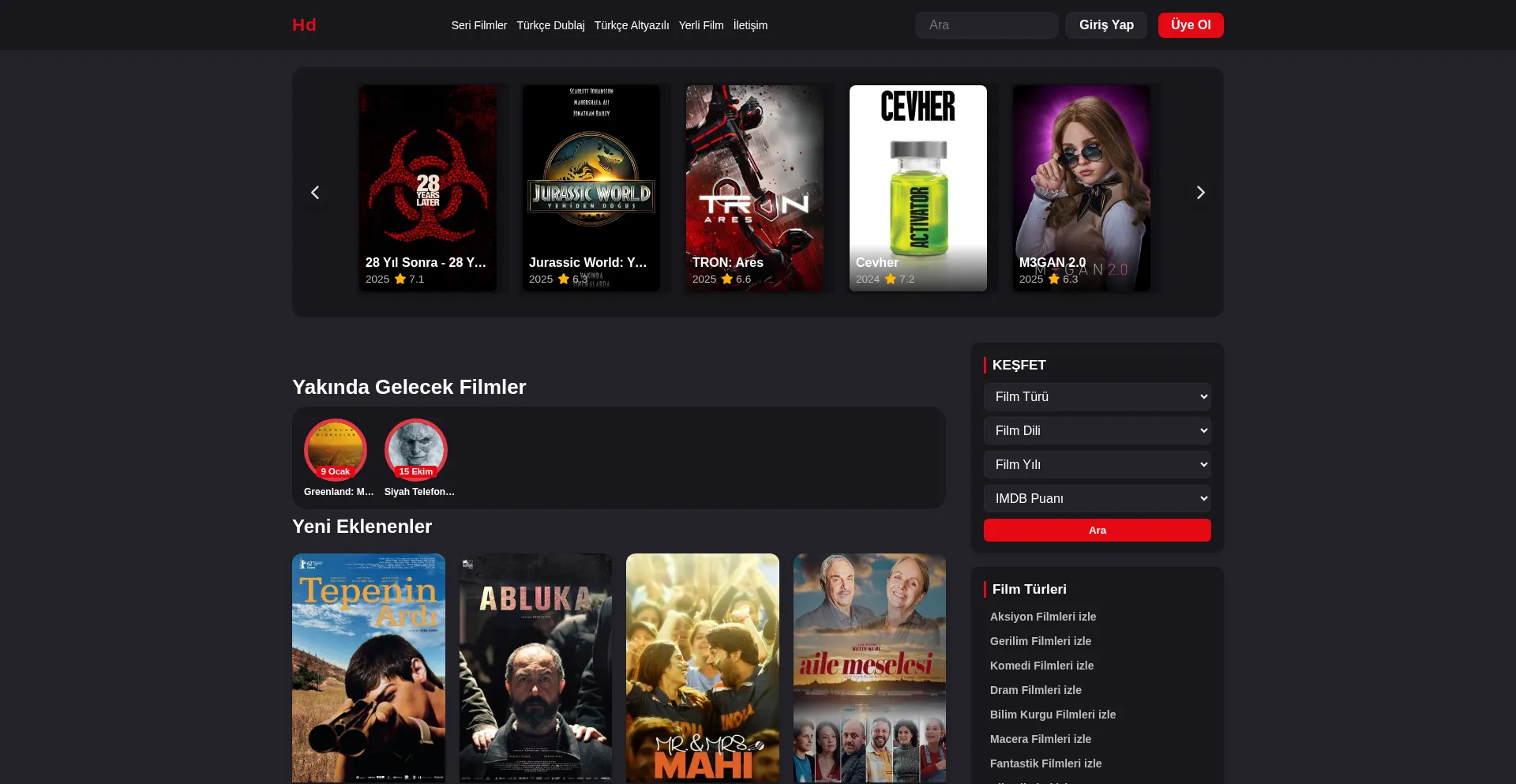
Task: Expand the Film Türü dropdown
Action: click(x=1097, y=397)
